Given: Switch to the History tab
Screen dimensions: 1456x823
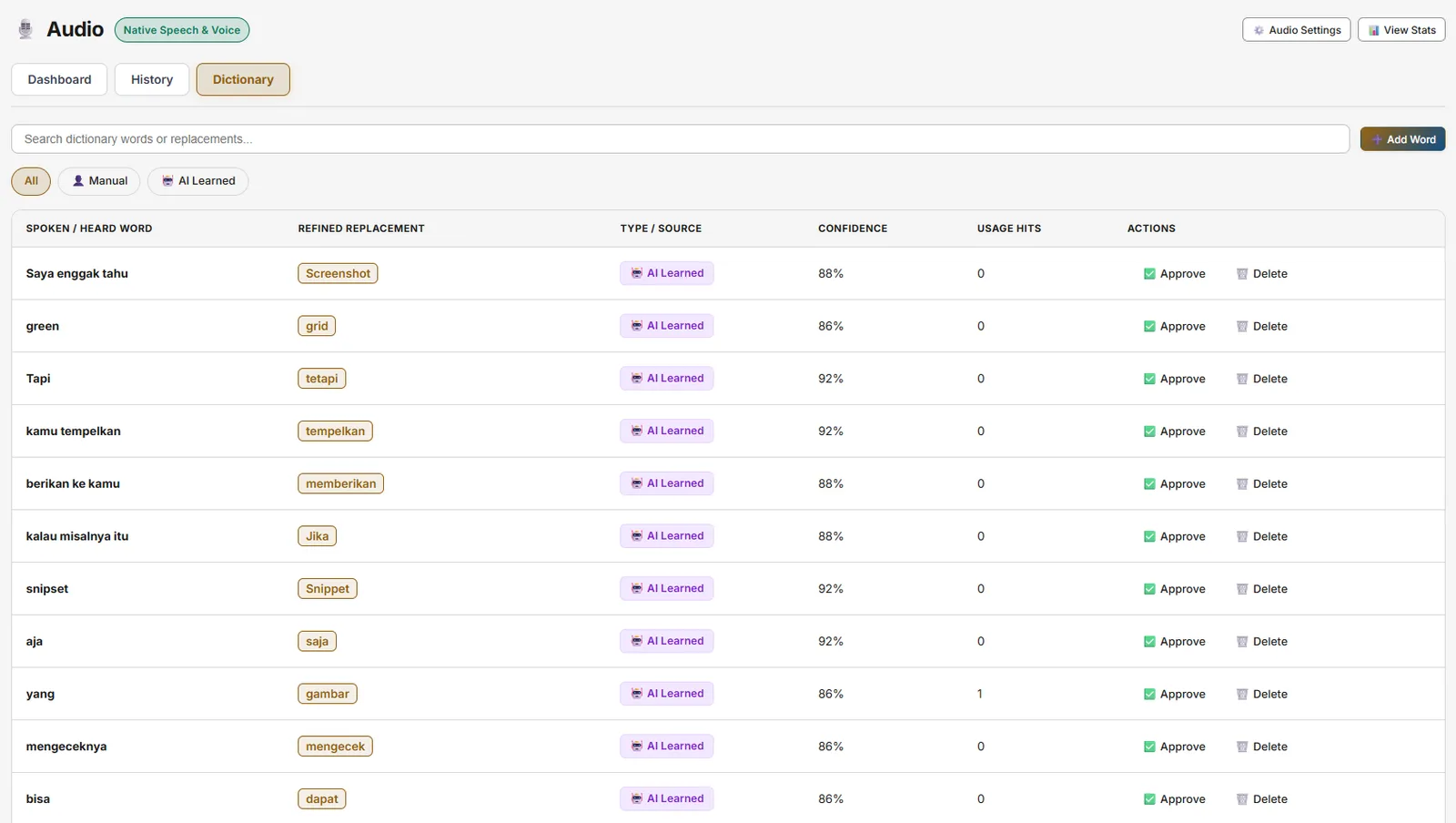Looking at the screenshot, I should coord(152,79).
